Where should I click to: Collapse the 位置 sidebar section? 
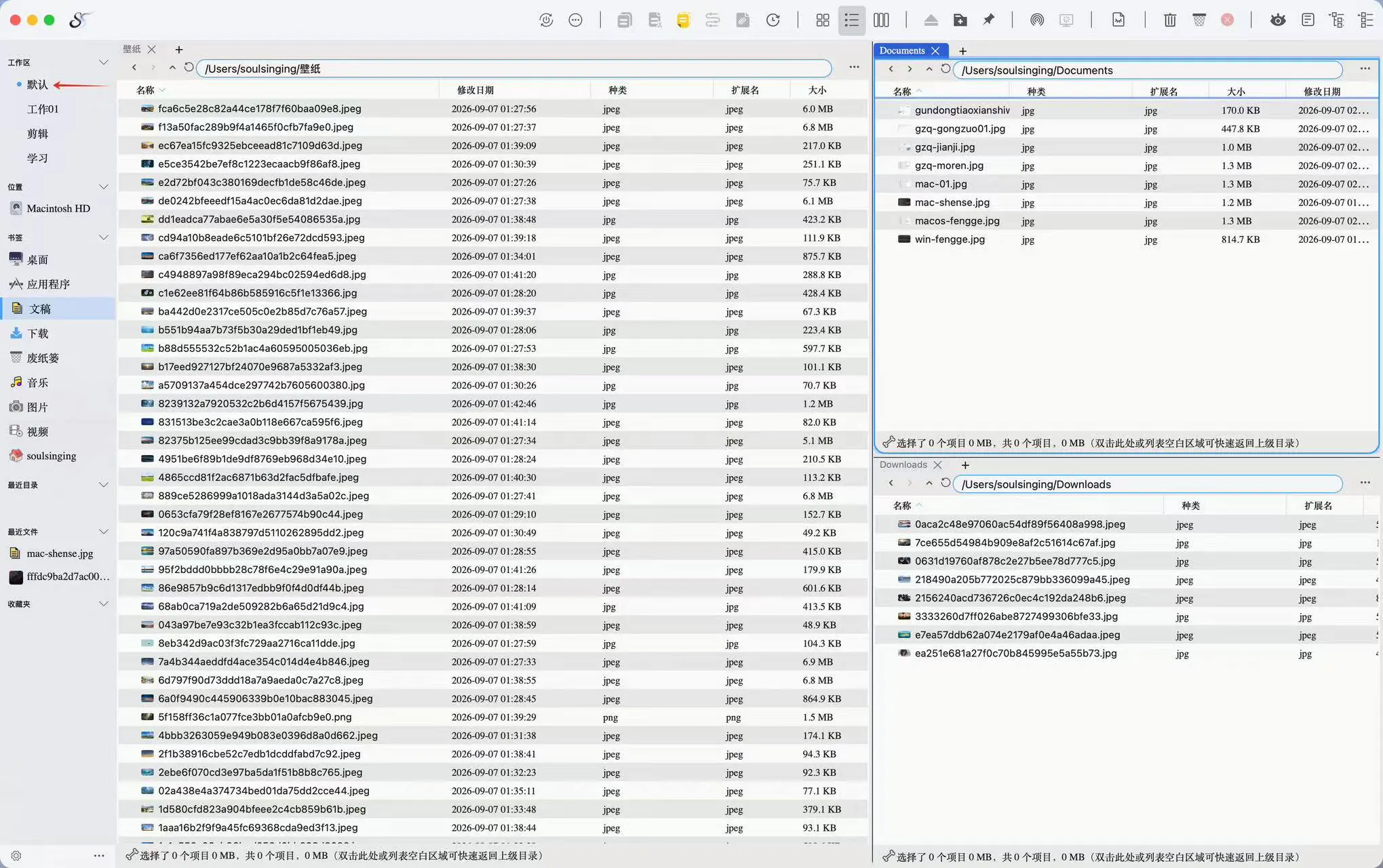pos(103,187)
